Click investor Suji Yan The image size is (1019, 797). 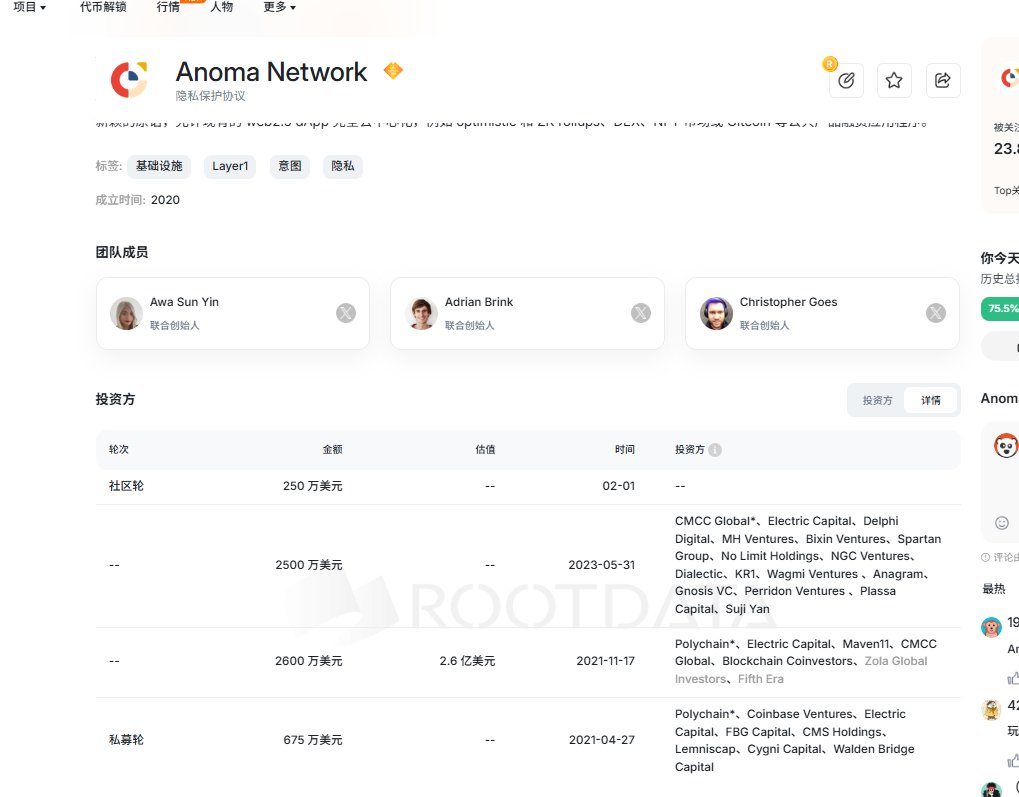click(x=747, y=609)
